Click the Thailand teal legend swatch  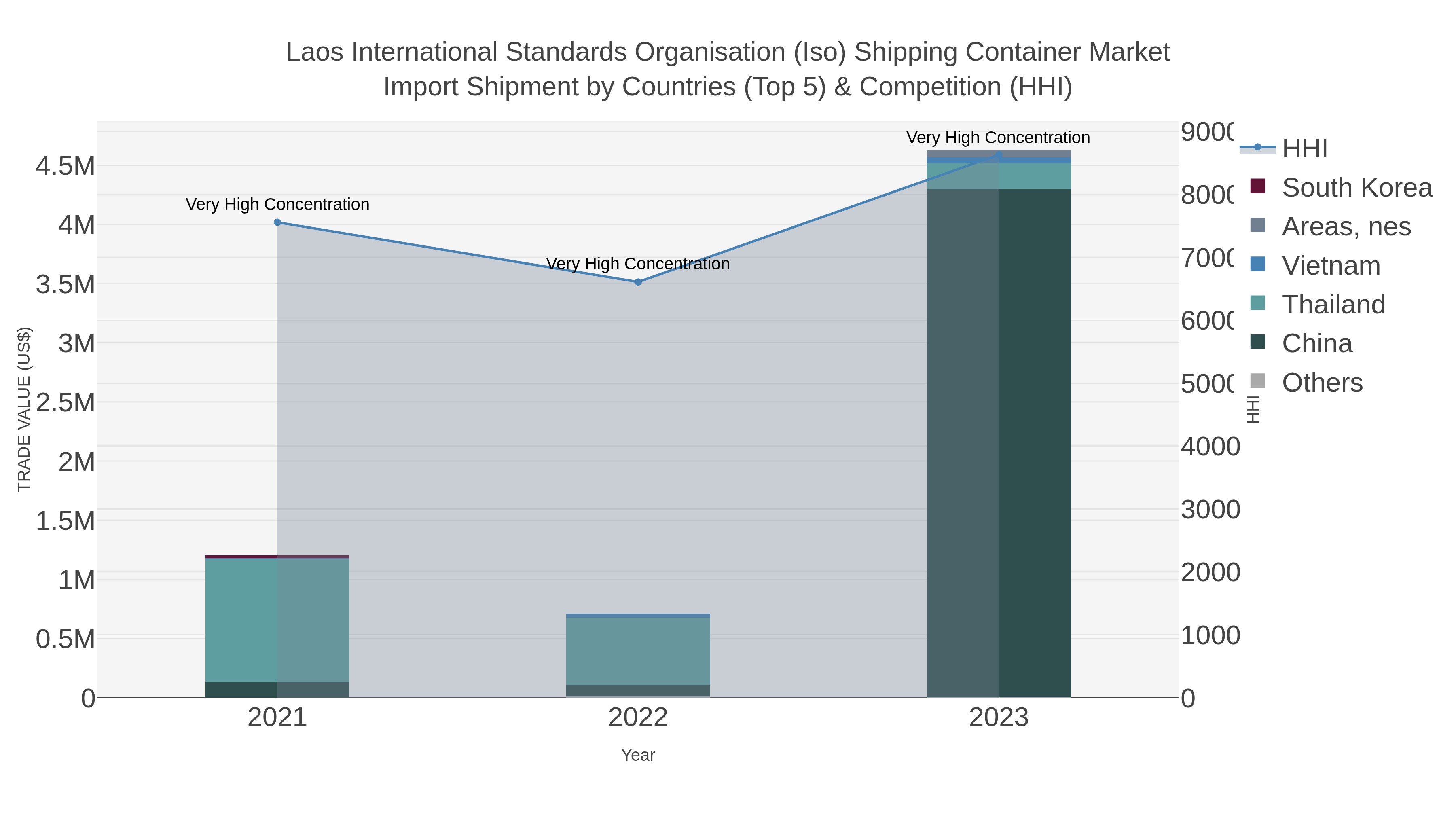1257,303
